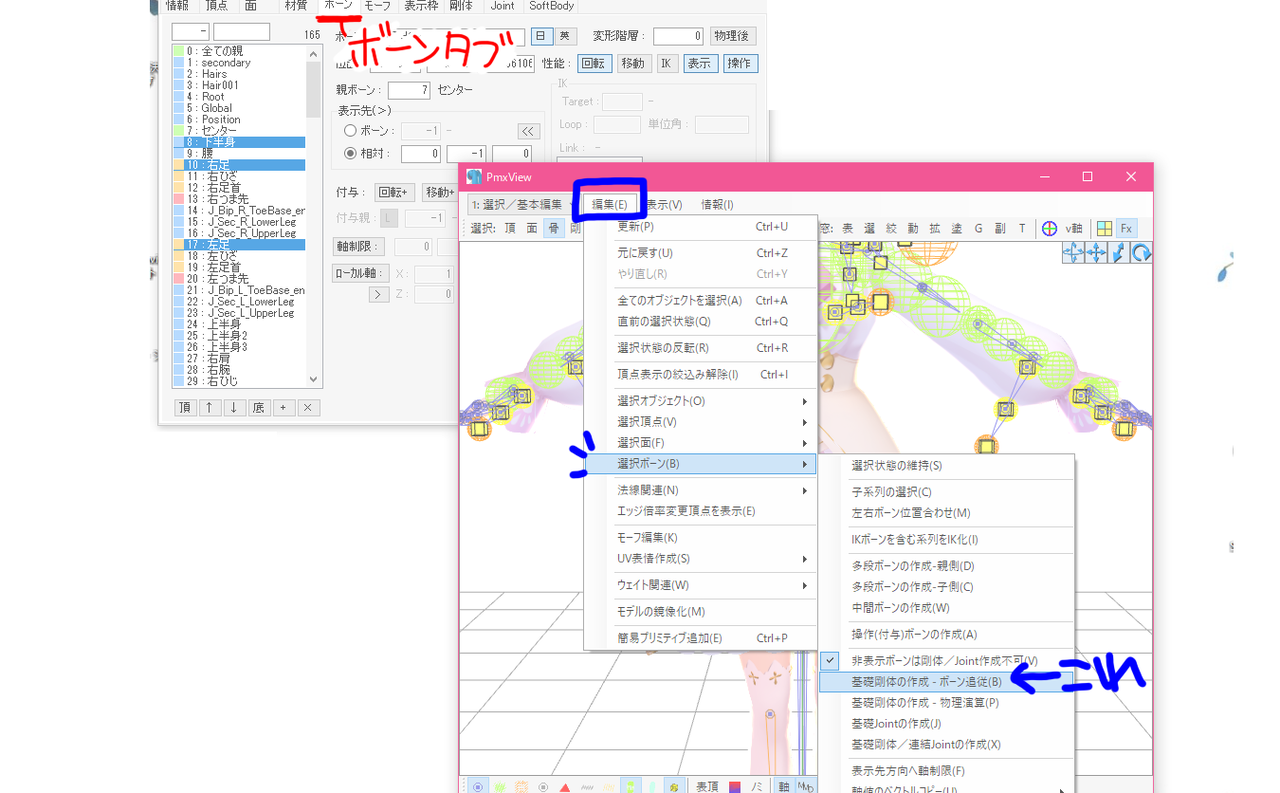The image size is (1280, 793).
Task: Click the up arrow button under bone list
Action: click(209, 407)
